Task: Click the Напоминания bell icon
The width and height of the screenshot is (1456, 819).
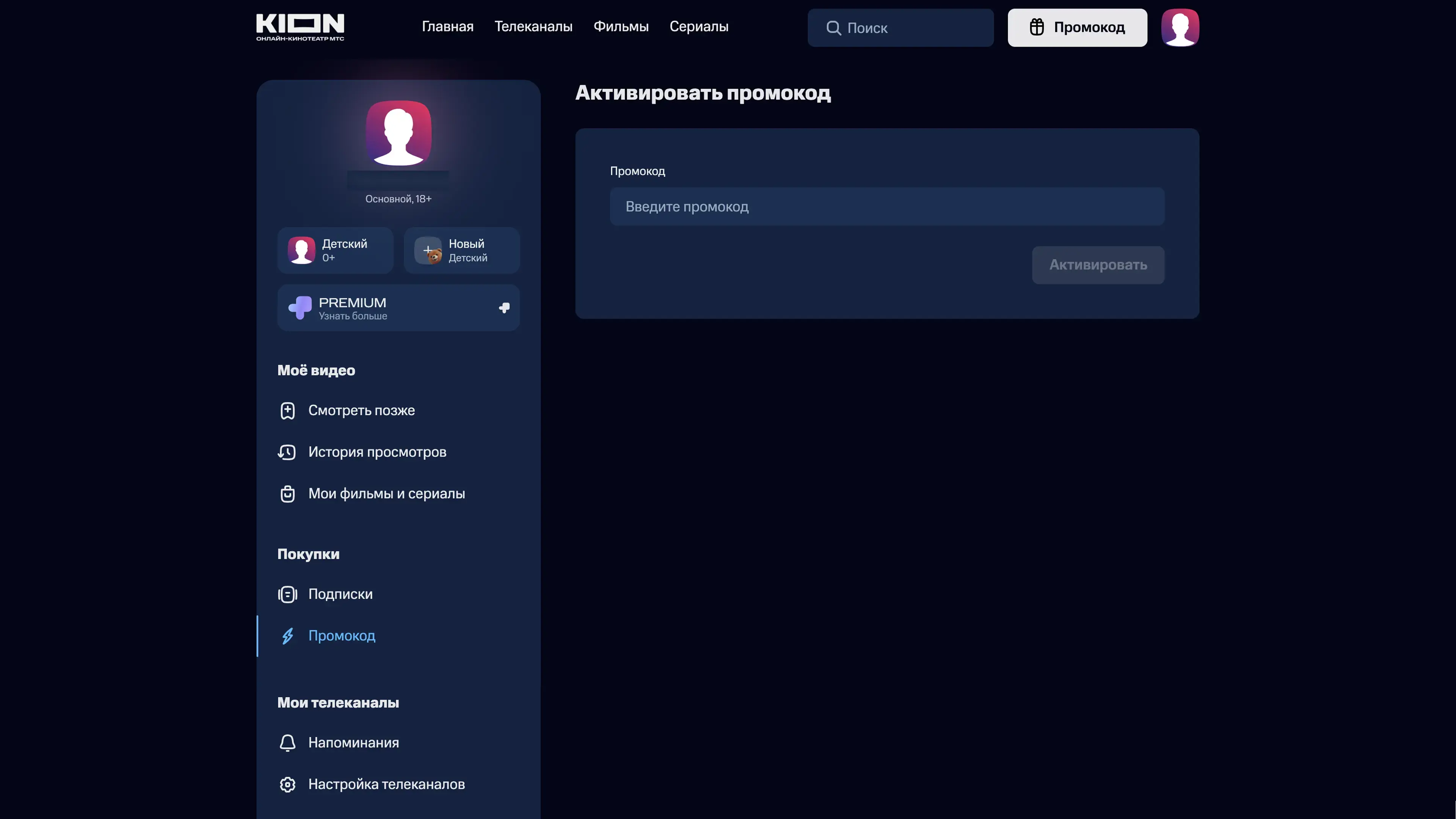Action: pos(287,743)
